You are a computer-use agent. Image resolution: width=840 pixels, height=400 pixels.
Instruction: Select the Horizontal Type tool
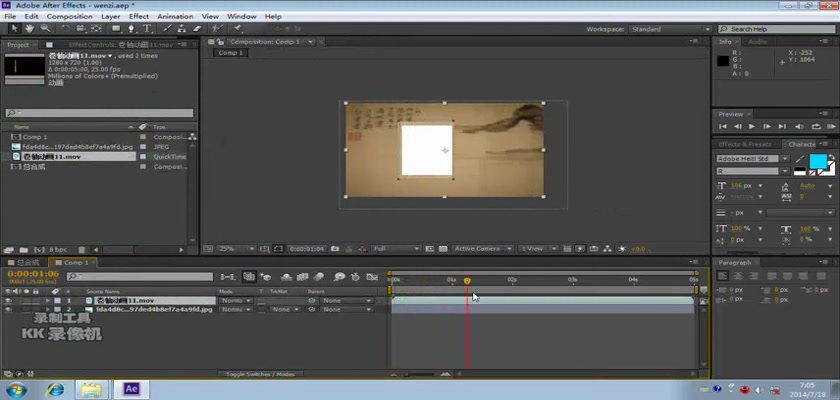(147, 28)
